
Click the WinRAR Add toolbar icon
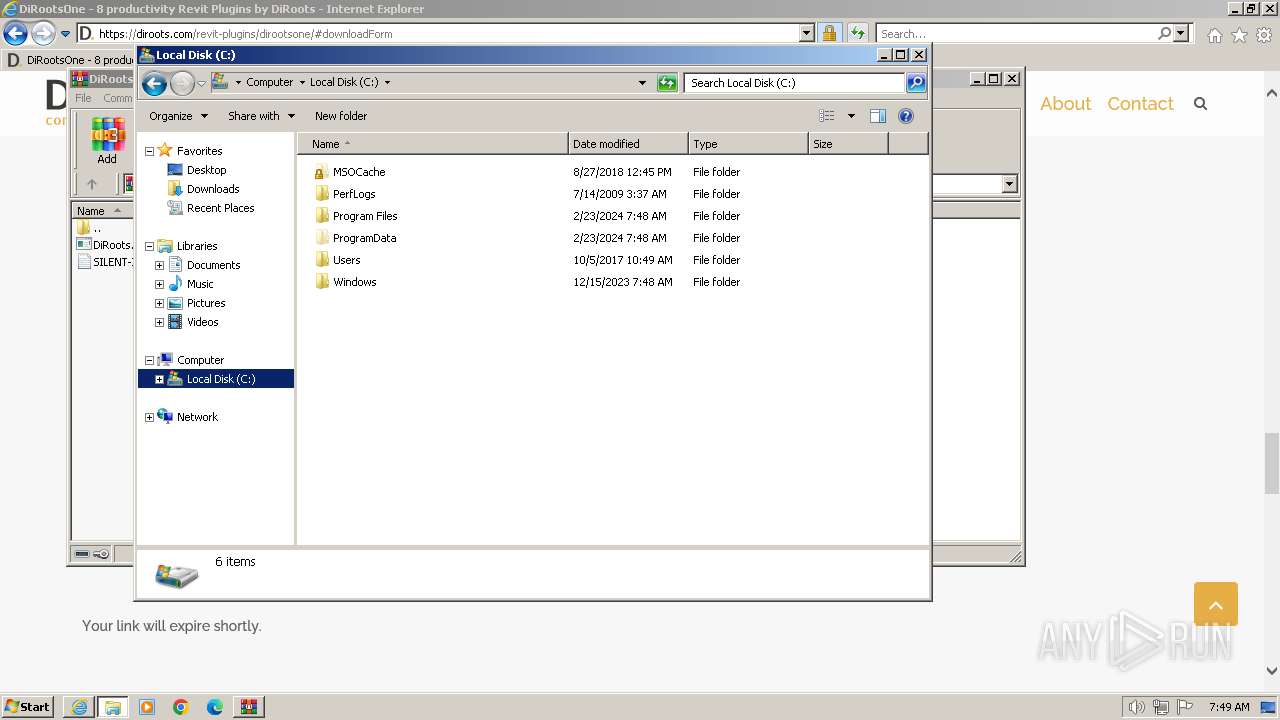coord(107,141)
